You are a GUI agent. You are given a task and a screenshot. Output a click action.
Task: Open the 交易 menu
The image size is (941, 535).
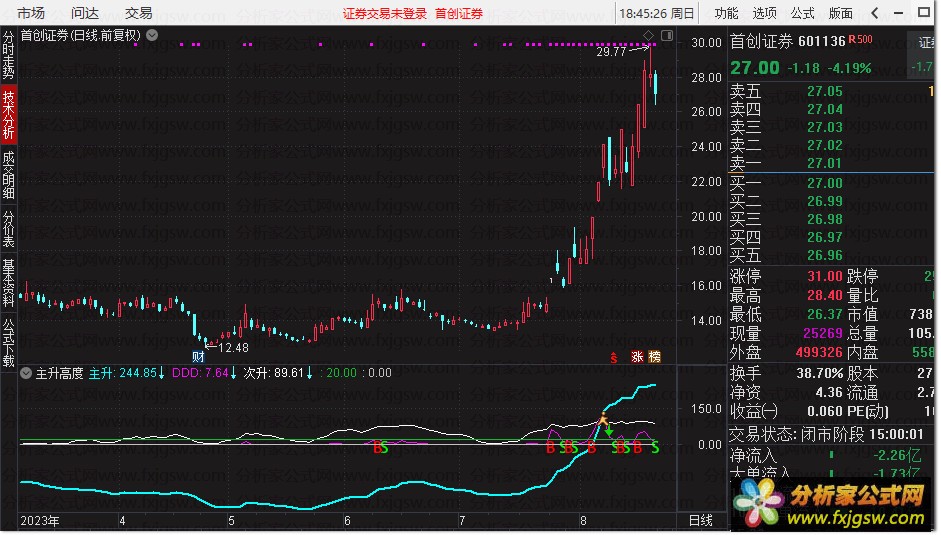tap(139, 13)
